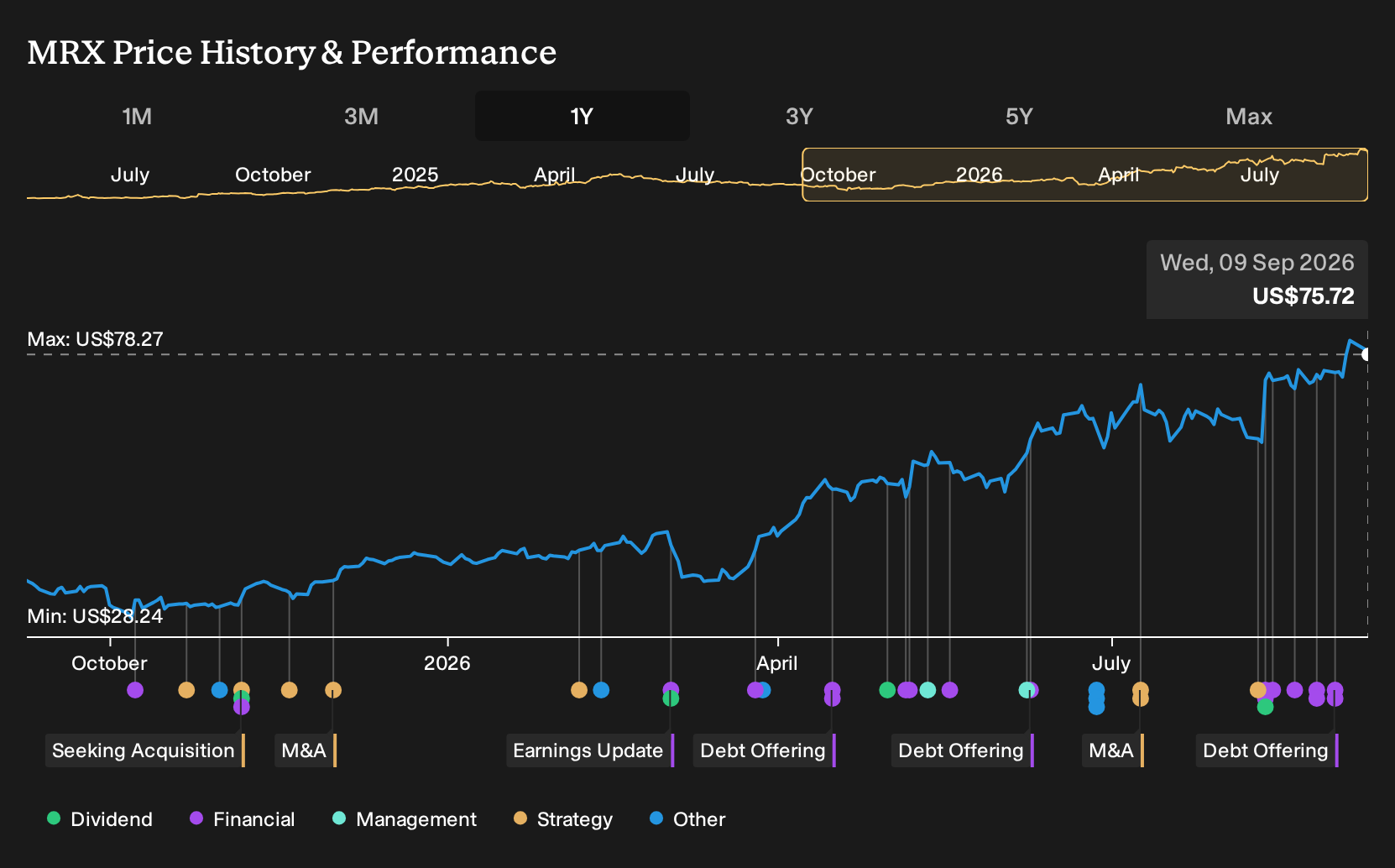Click the green Dividend dot after April
The width and height of the screenshot is (1395, 868).
[887, 690]
